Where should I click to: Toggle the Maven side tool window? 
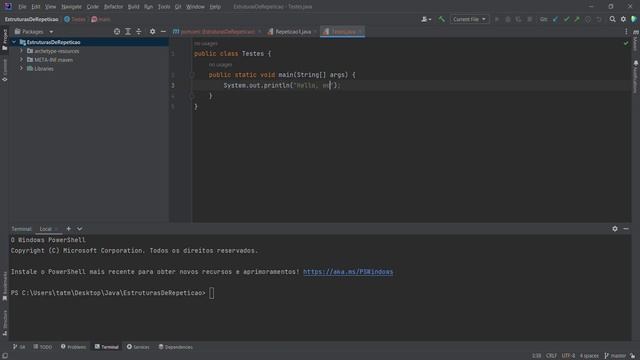pyautogui.click(x=636, y=40)
